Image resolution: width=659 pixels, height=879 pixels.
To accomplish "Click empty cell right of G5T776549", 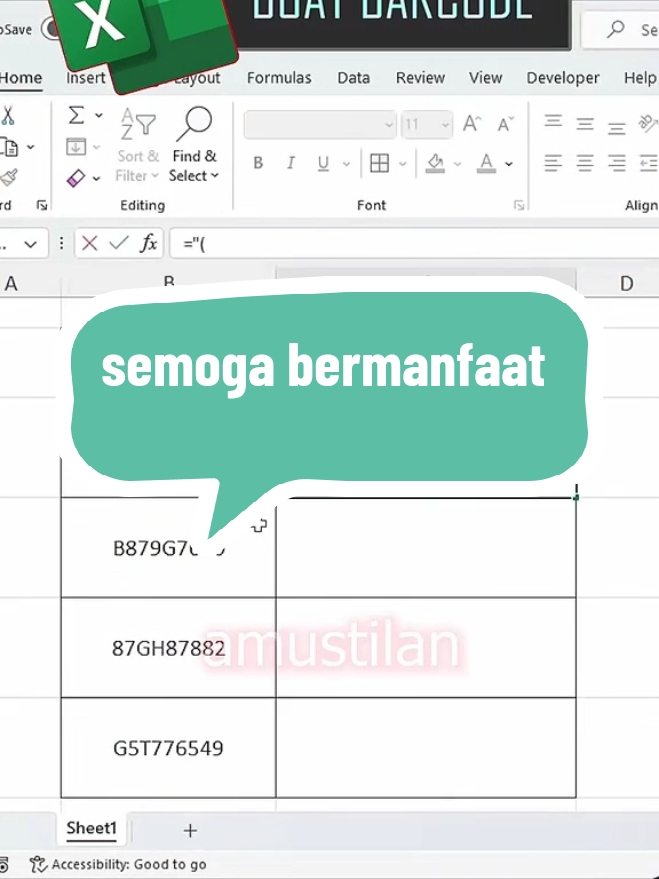I will click(x=426, y=748).
